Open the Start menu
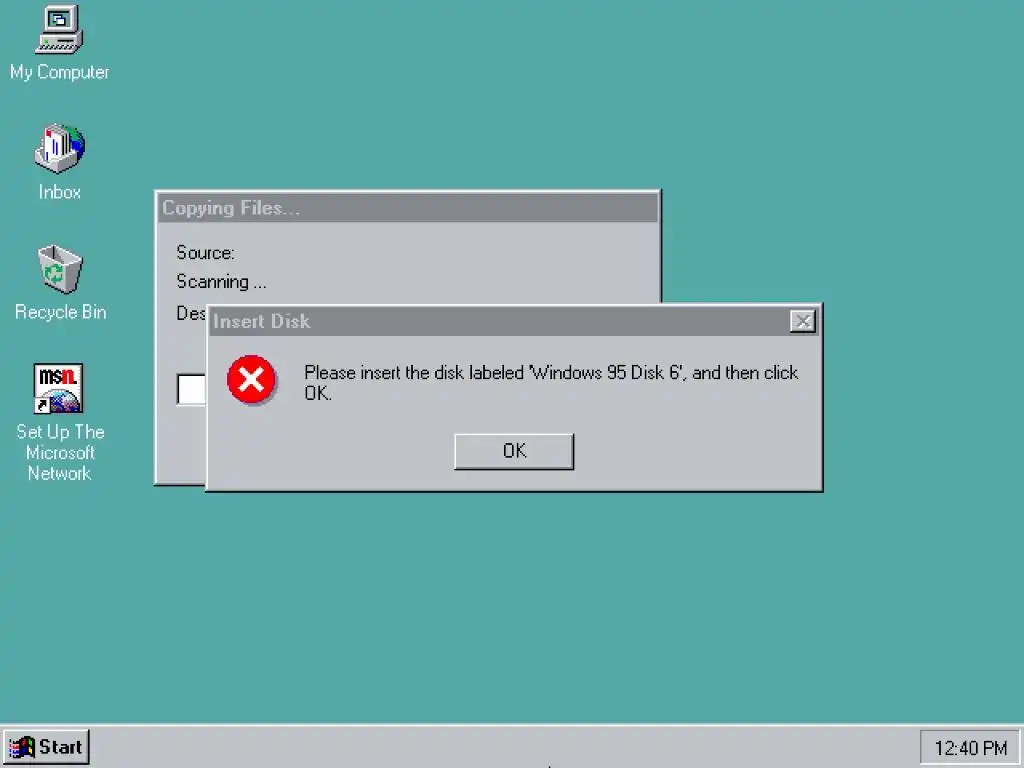This screenshot has width=1024, height=768. click(x=46, y=747)
